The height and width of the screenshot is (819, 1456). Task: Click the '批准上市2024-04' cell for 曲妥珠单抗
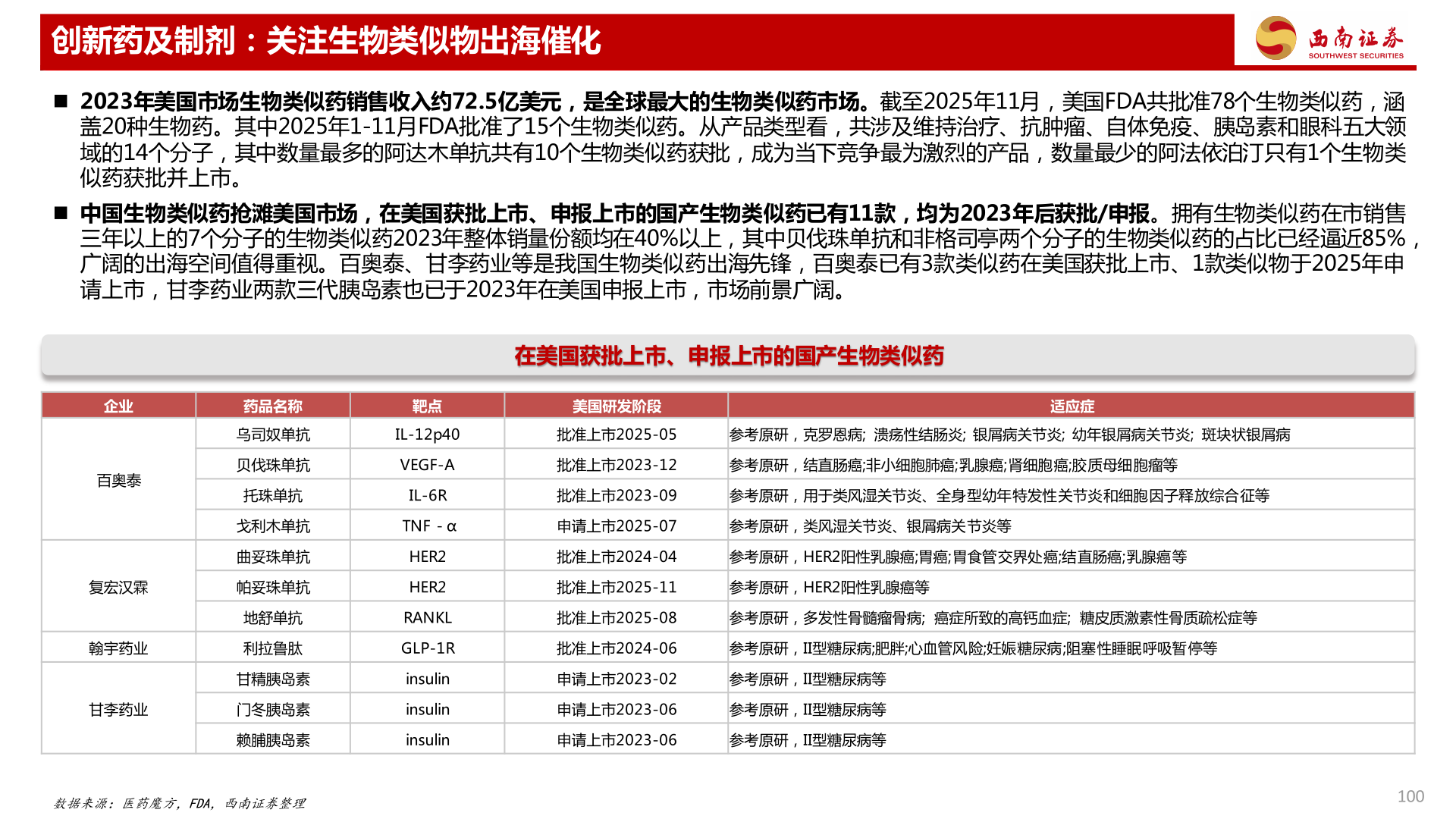[x=616, y=555]
